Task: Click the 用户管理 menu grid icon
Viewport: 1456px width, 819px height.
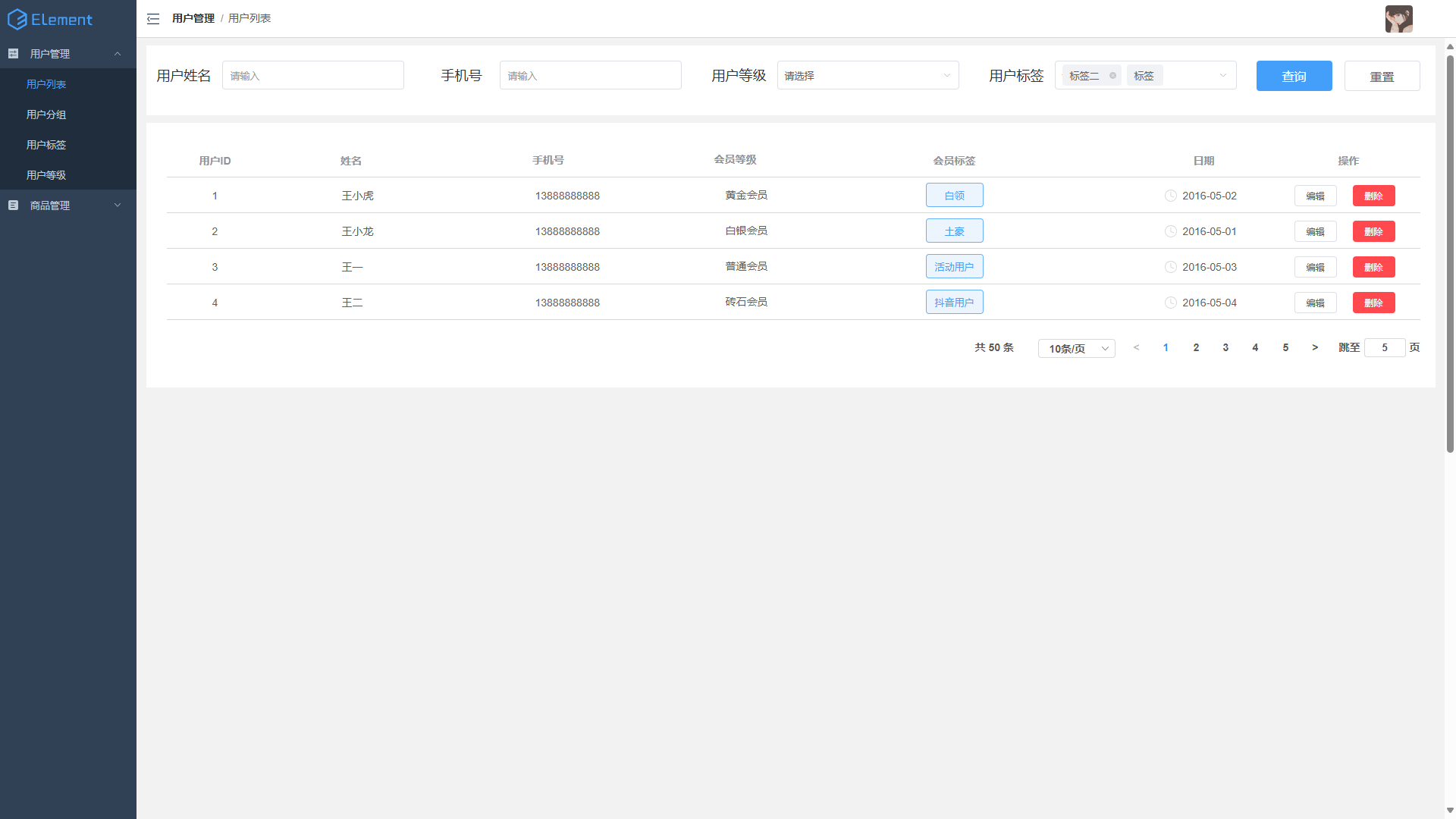Action: click(x=14, y=54)
